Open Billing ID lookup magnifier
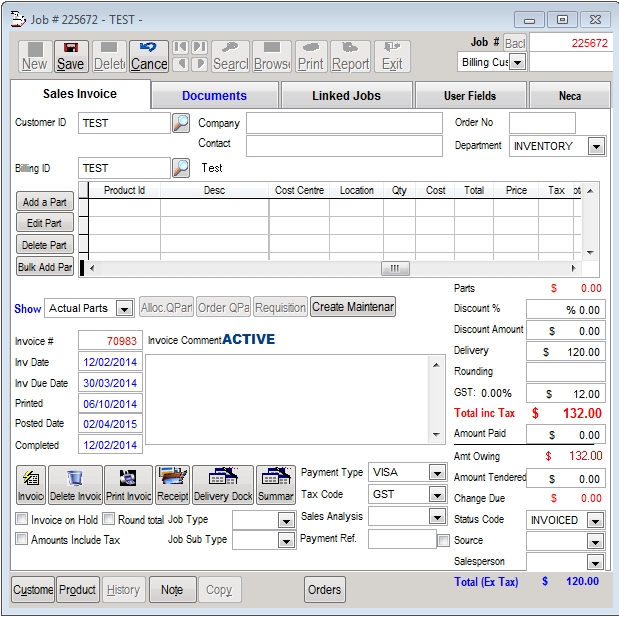Image resolution: width=619 pixels, height=618 pixels. [x=181, y=168]
